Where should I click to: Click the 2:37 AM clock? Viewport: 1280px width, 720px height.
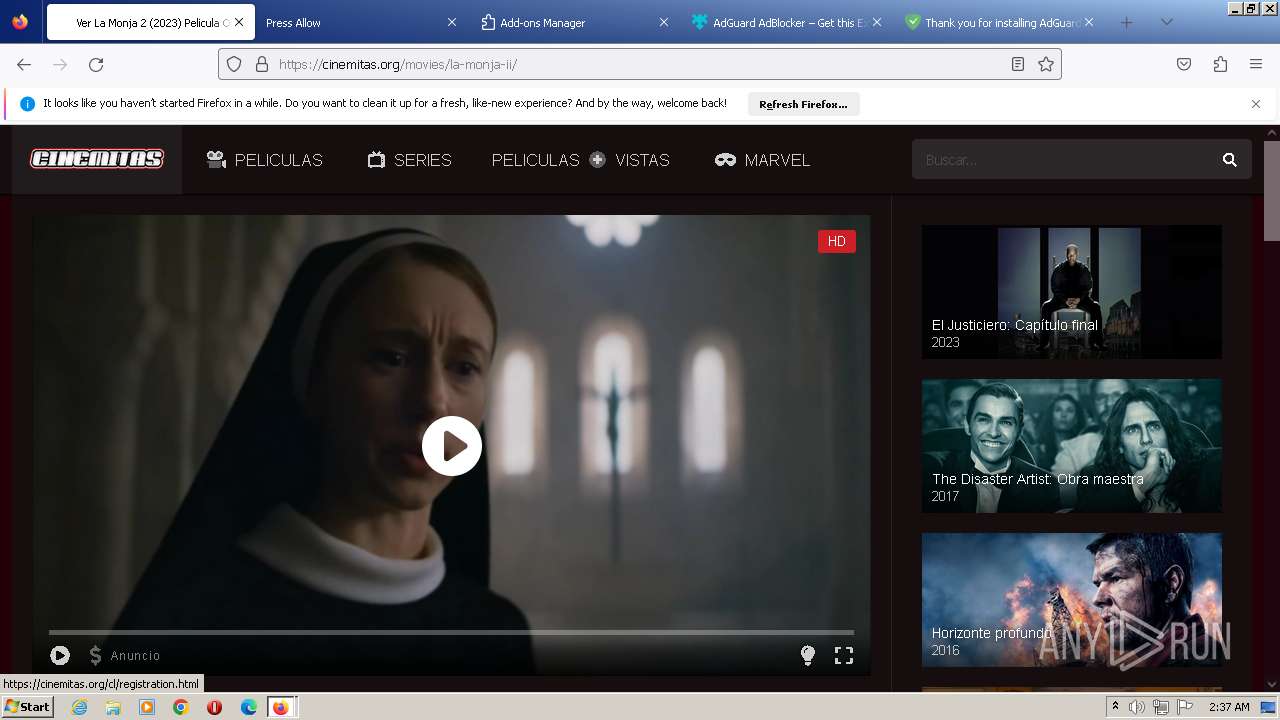(x=1229, y=707)
